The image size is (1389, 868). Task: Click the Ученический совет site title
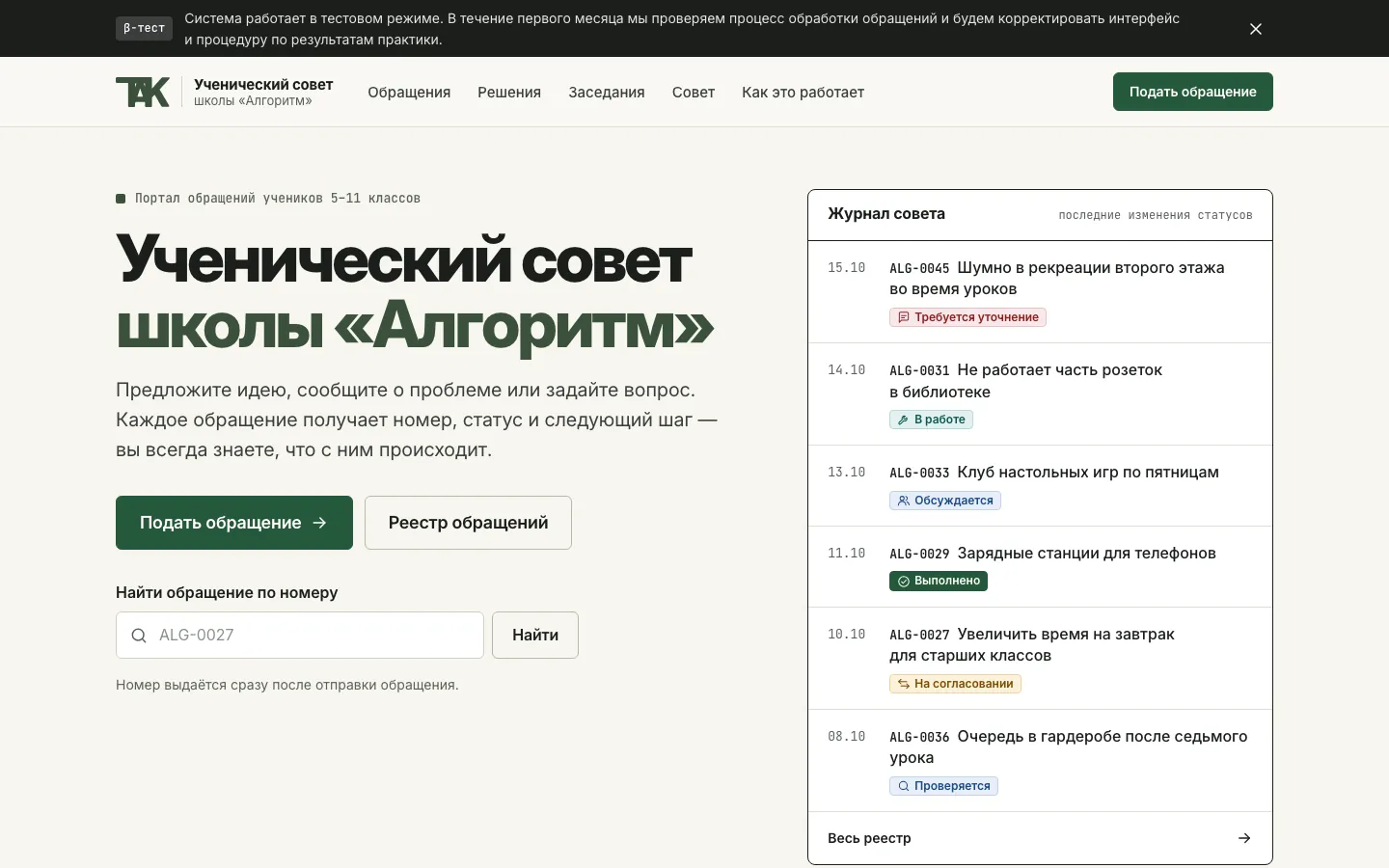[x=263, y=85]
